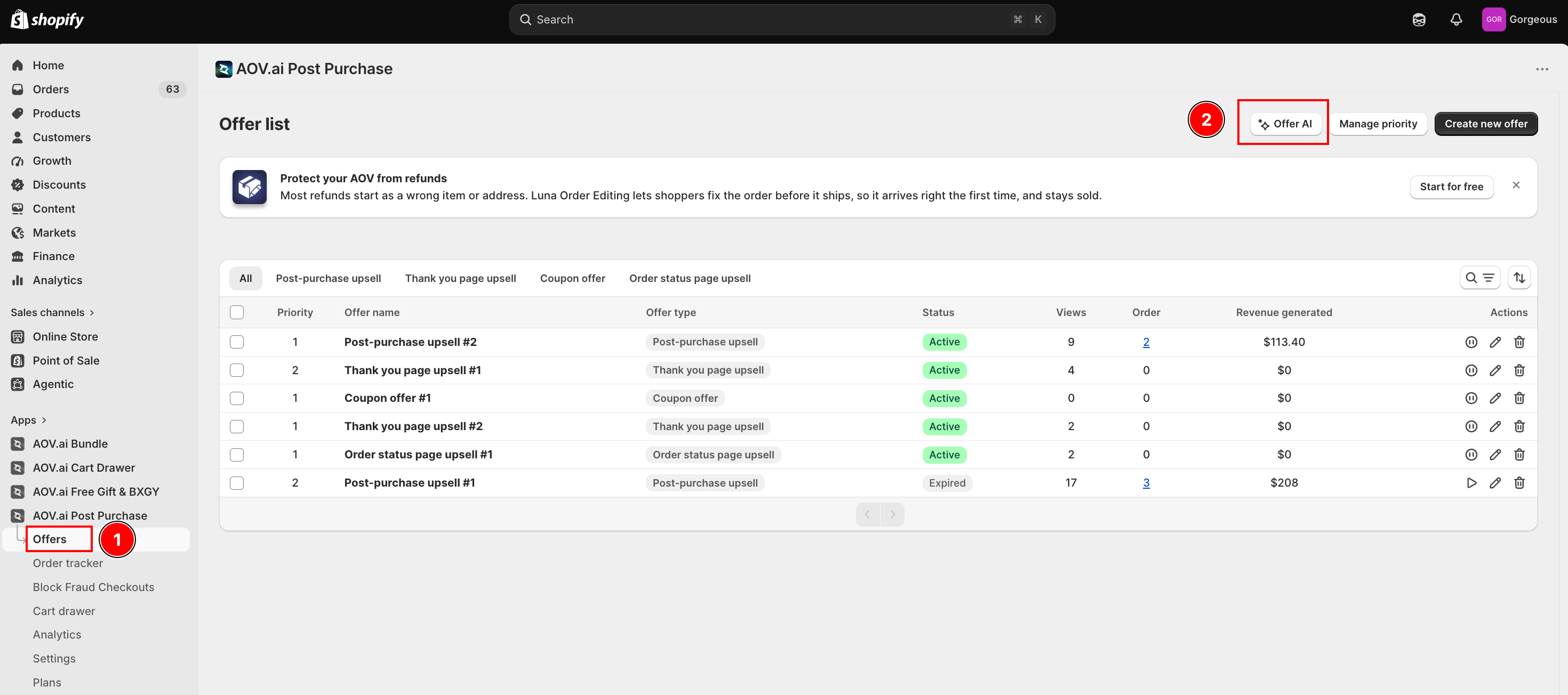Pause the Coupon offer #1 offer
Screen dimensions: 1568x695
coord(1471,398)
